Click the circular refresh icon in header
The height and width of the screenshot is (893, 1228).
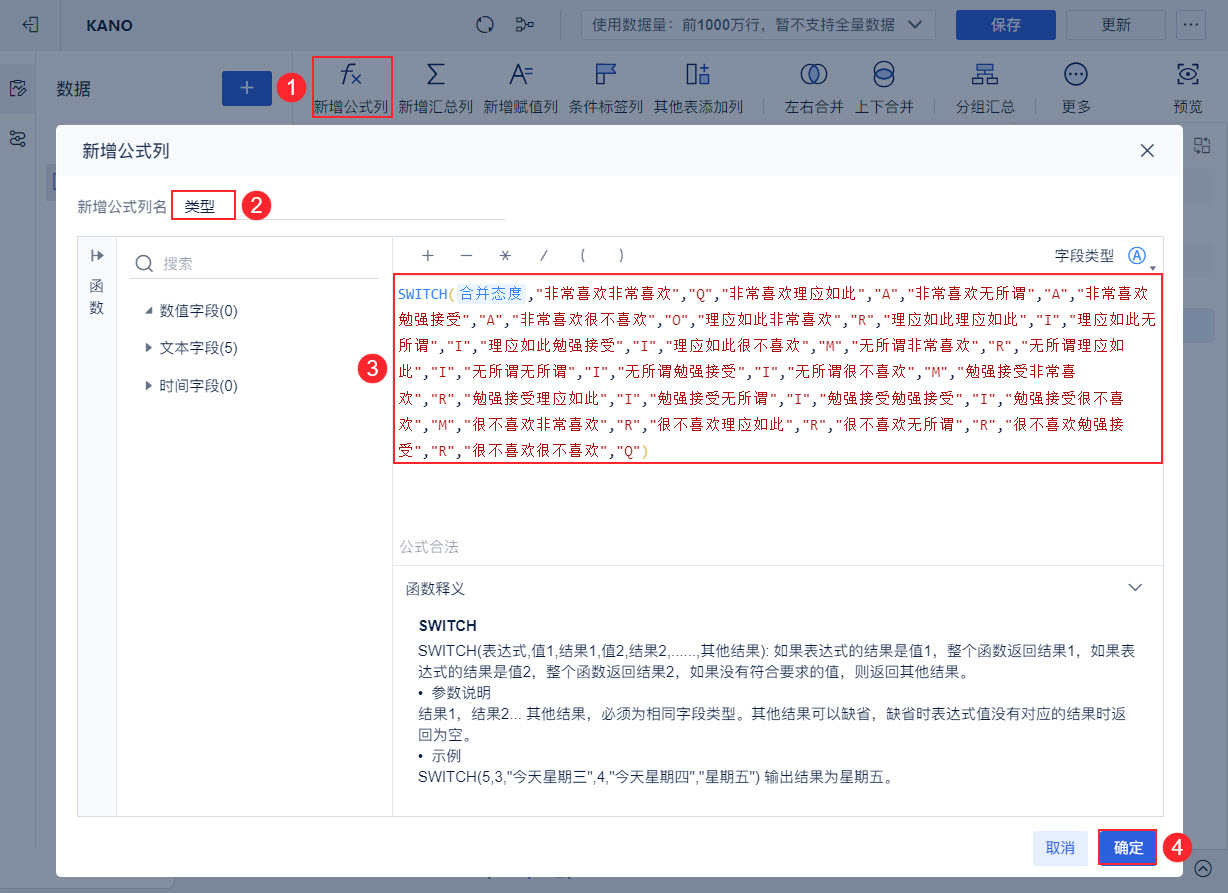pyautogui.click(x=485, y=25)
